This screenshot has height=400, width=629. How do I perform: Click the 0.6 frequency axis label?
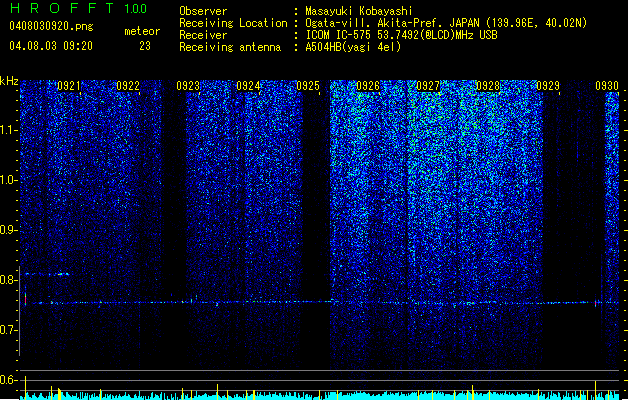(8, 380)
